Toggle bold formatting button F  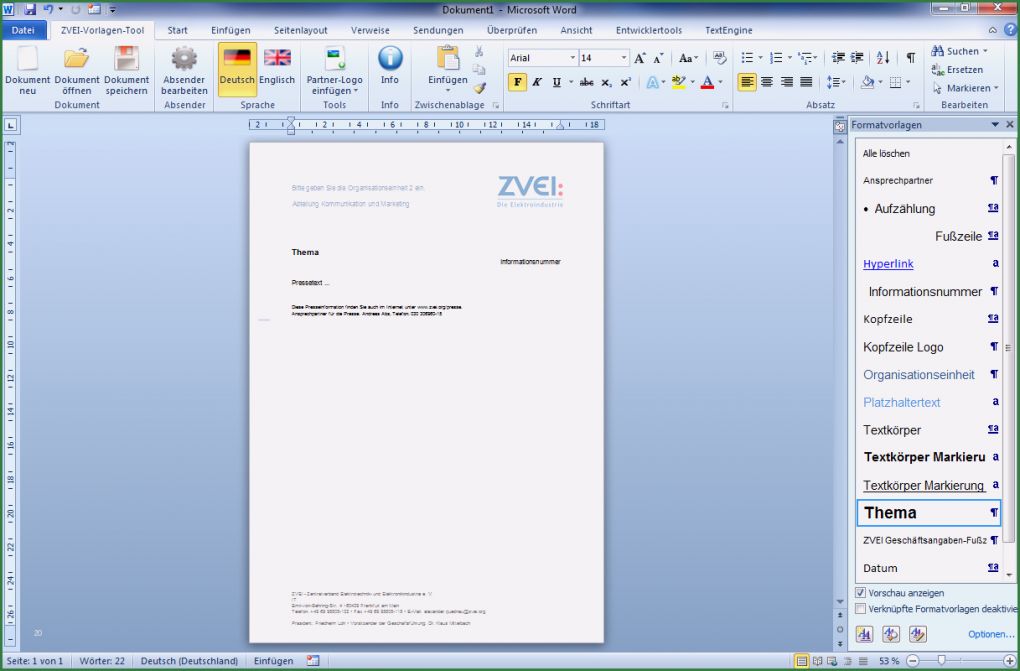pos(517,82)
